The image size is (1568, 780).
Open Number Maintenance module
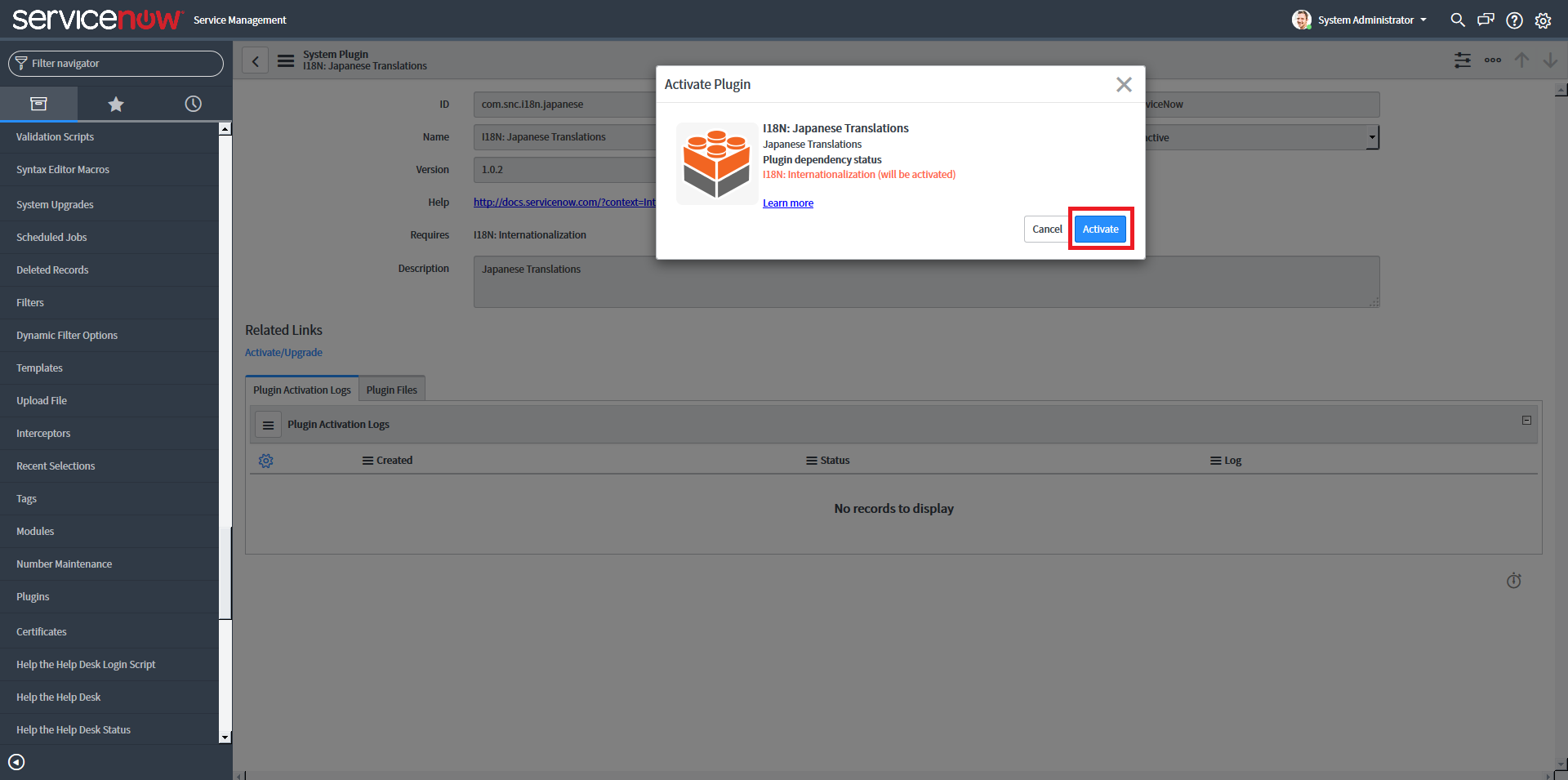64,564
